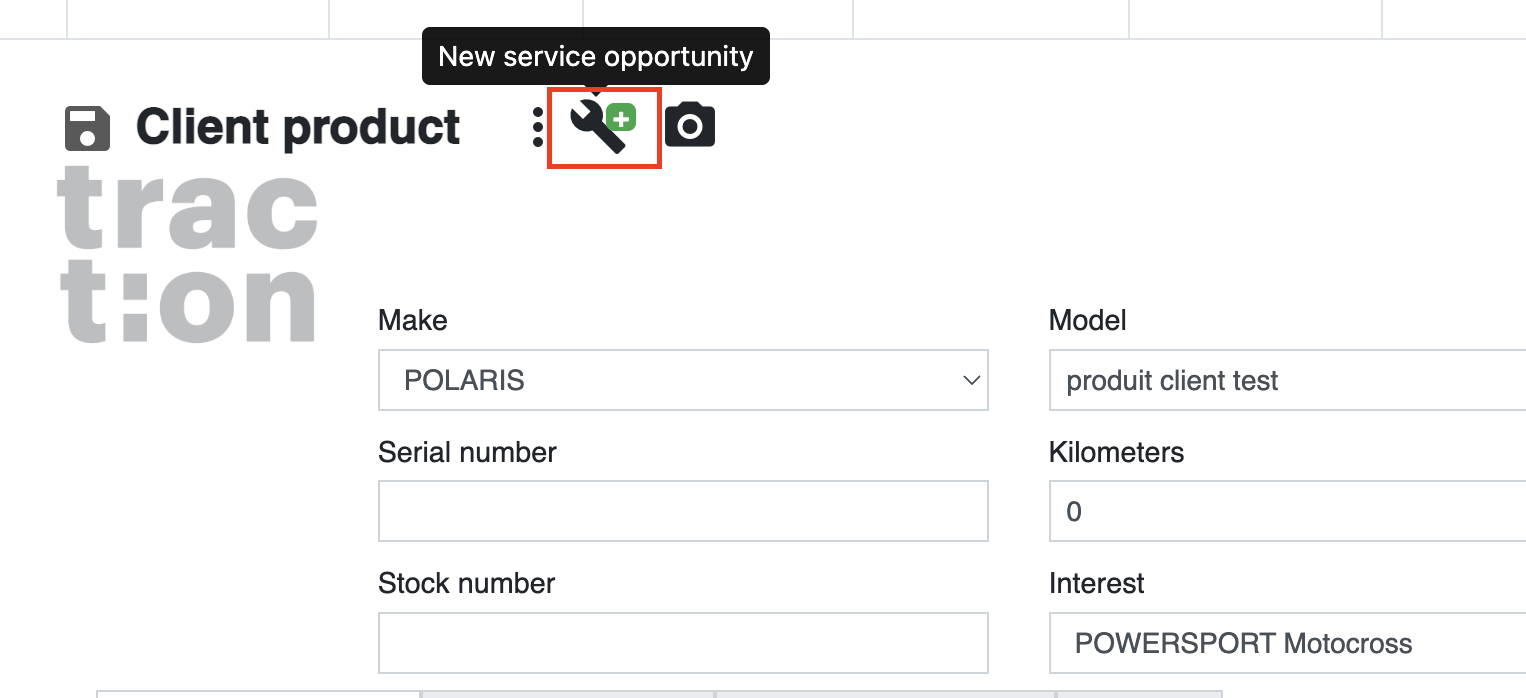
Task: Click into the empty Serial number field
Action: point(683,511)
